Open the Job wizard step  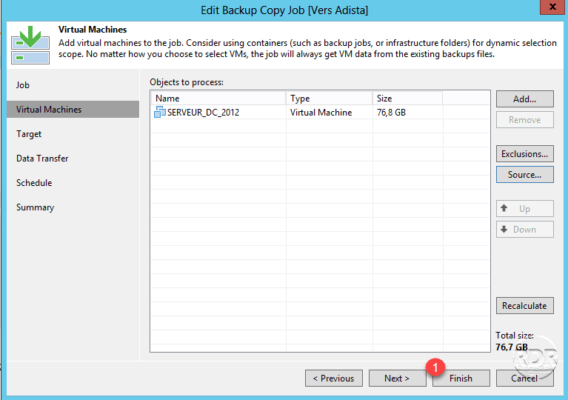(23, 85)
